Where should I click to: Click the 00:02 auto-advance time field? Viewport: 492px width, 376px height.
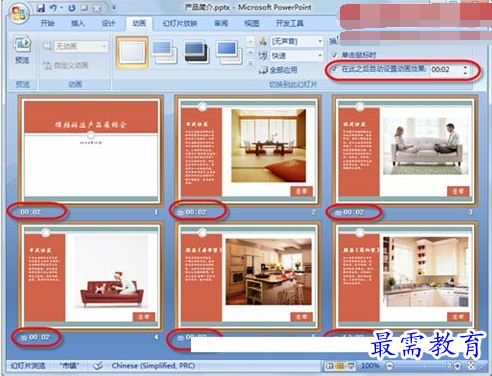click(445, 69)
